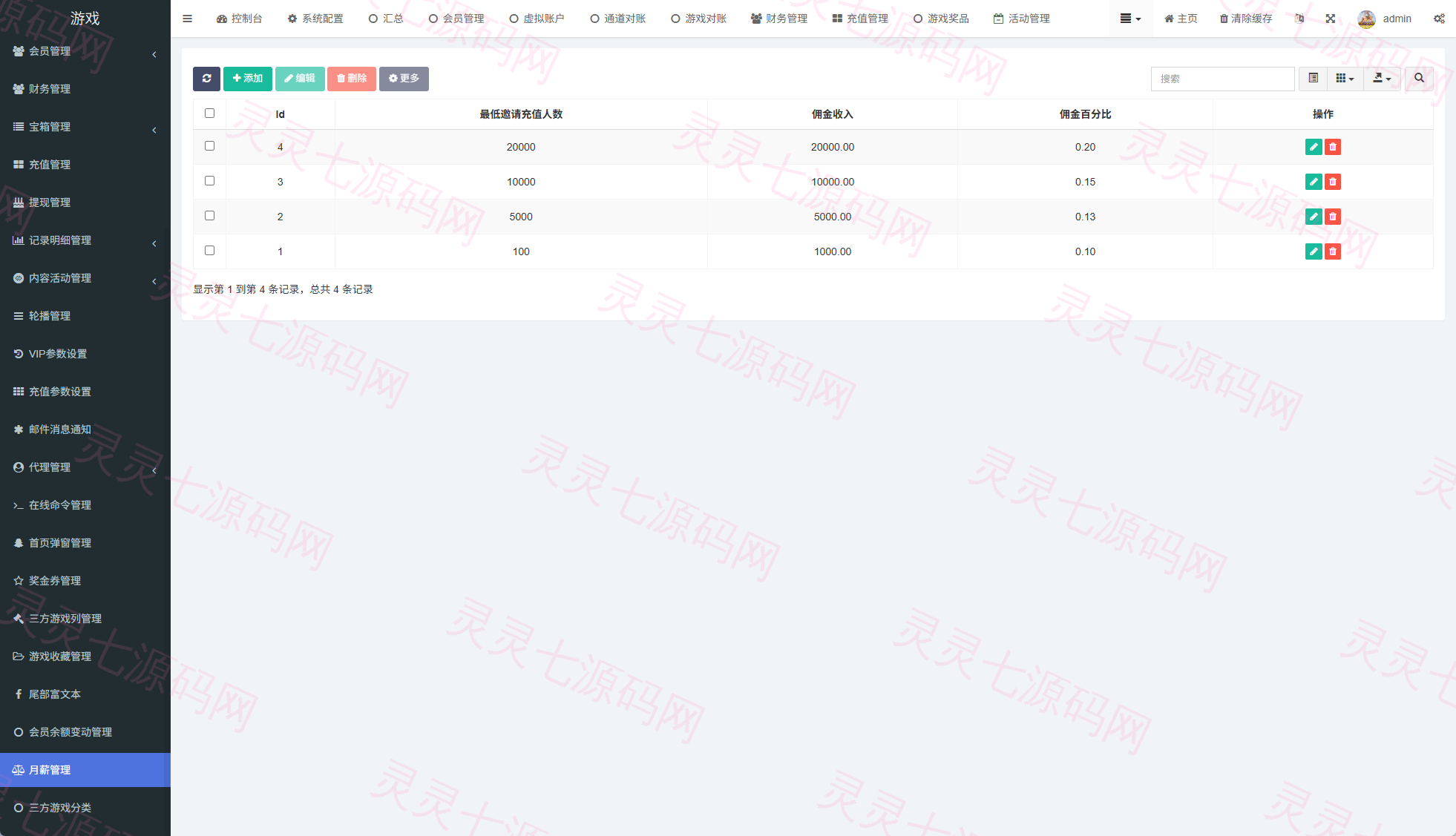
Task: Open the 活动管理 top tab
Action: coord(1022,19)
